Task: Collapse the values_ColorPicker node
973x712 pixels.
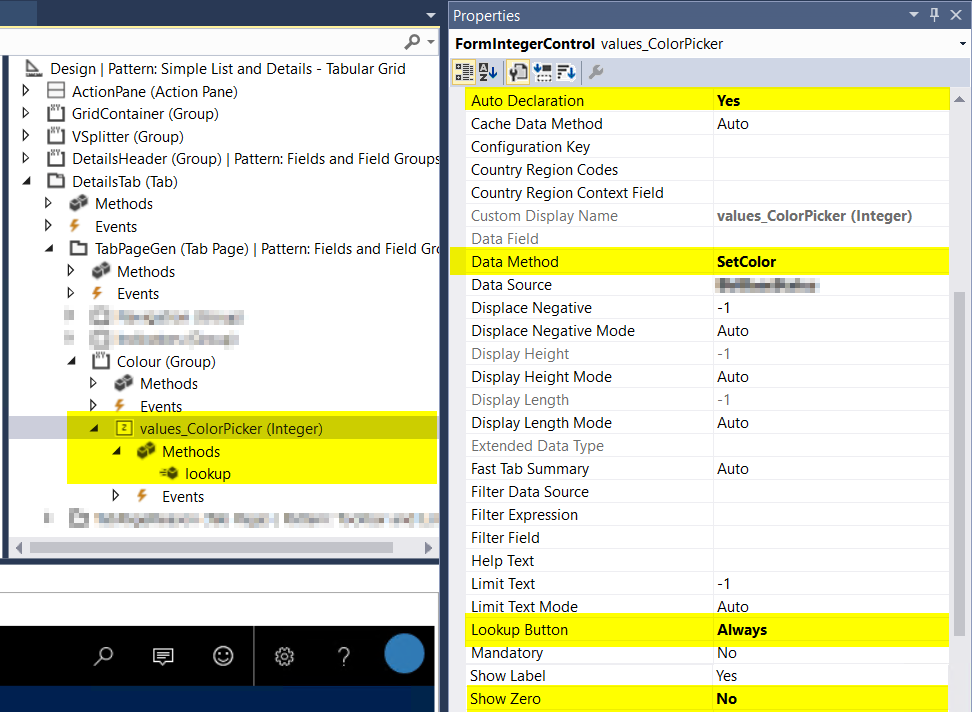Action: pos(94,428)
